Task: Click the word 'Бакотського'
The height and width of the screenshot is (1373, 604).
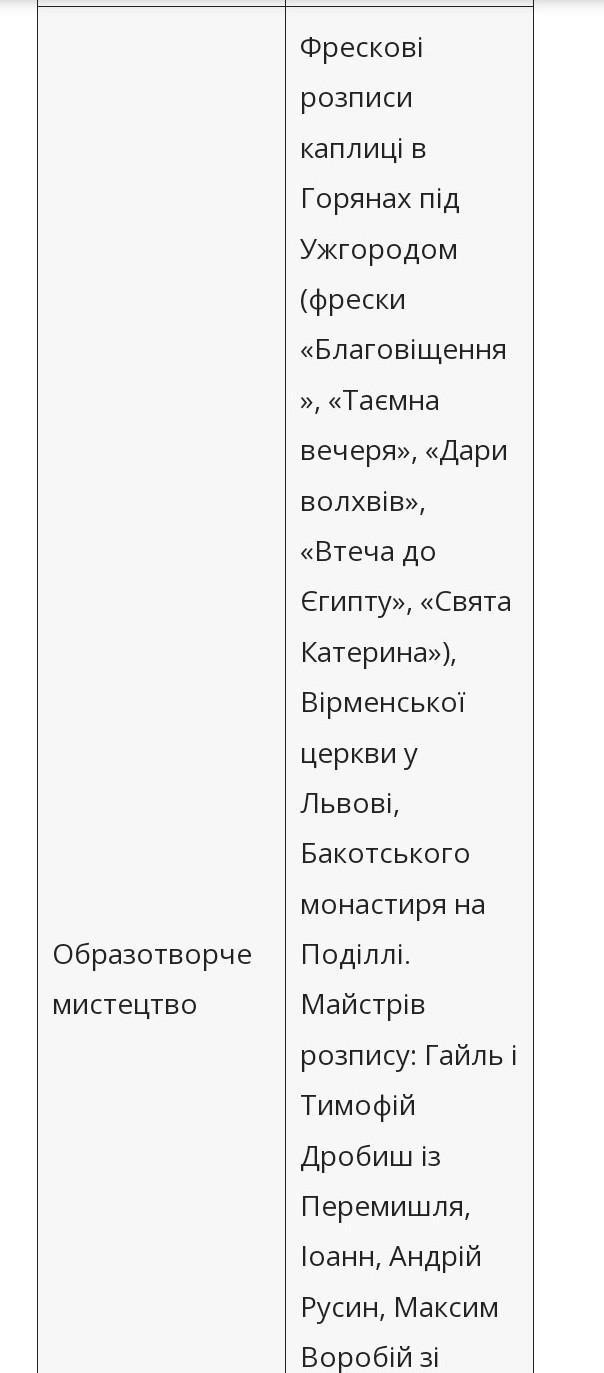Action: pos(384,853)
